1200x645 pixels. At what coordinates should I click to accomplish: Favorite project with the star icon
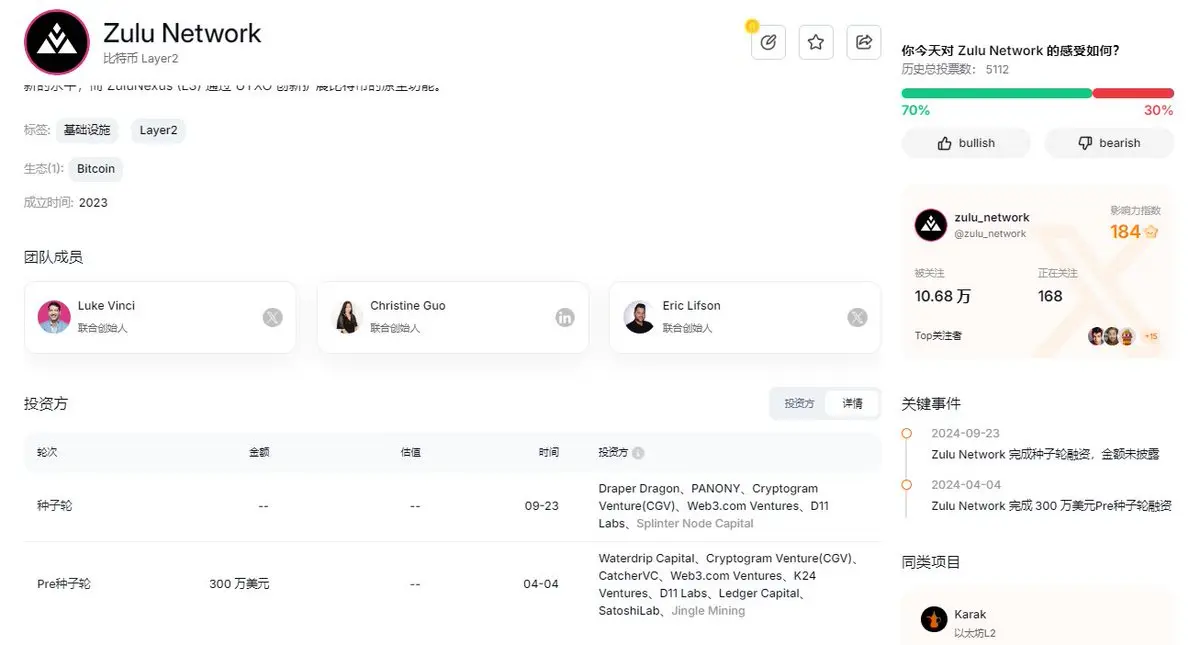click(816, 42)
